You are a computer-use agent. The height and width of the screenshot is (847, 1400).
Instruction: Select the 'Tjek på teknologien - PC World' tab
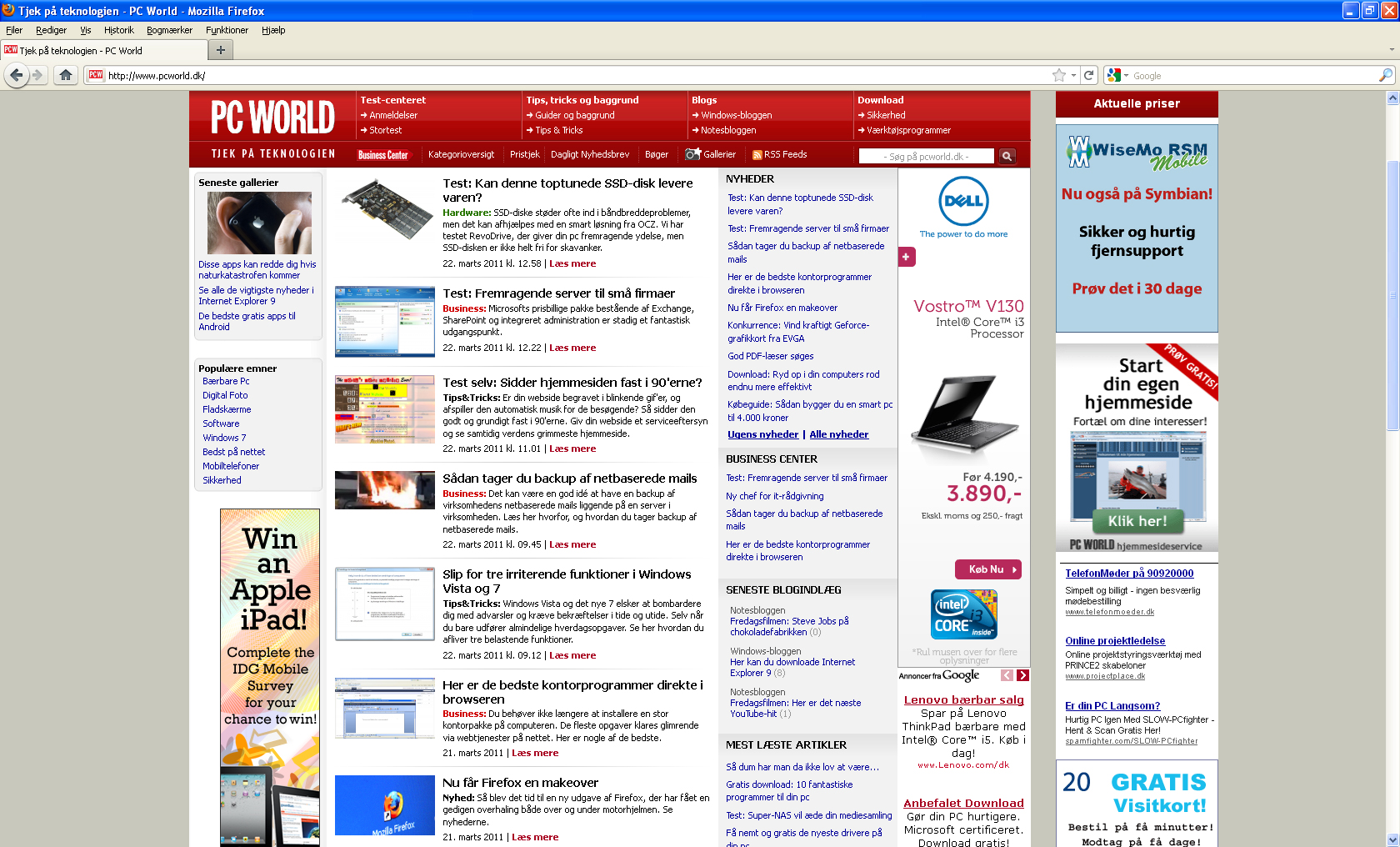tap(102, 50)
